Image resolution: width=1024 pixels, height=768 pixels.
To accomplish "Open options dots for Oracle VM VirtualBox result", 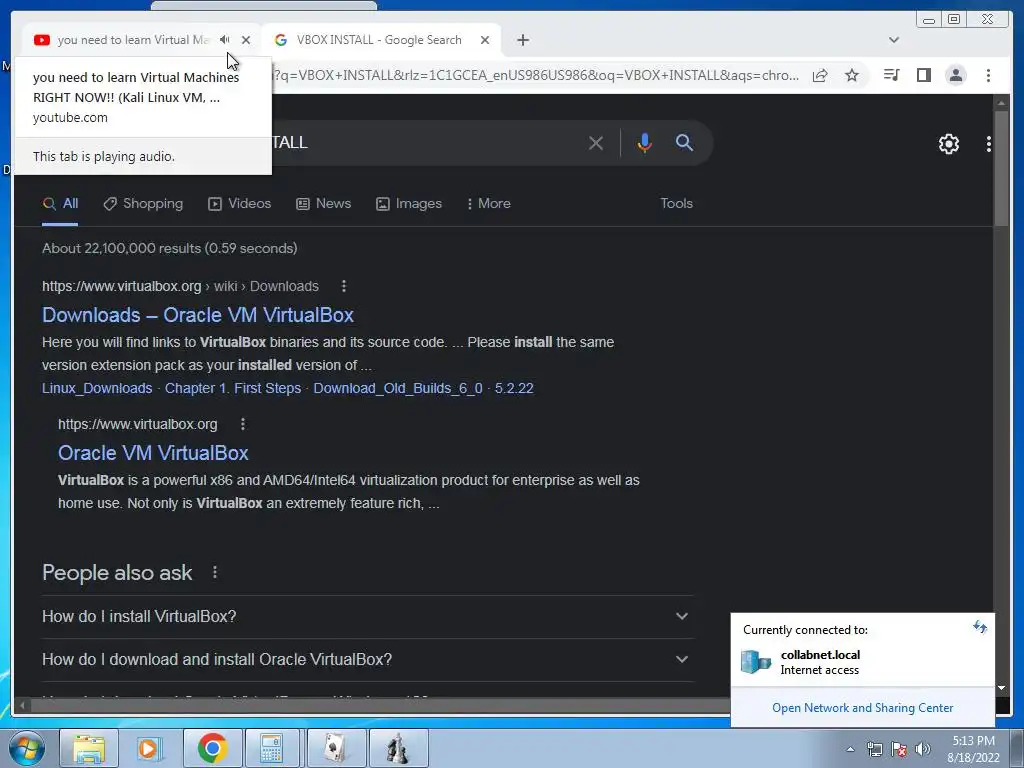I will (242, 424).
